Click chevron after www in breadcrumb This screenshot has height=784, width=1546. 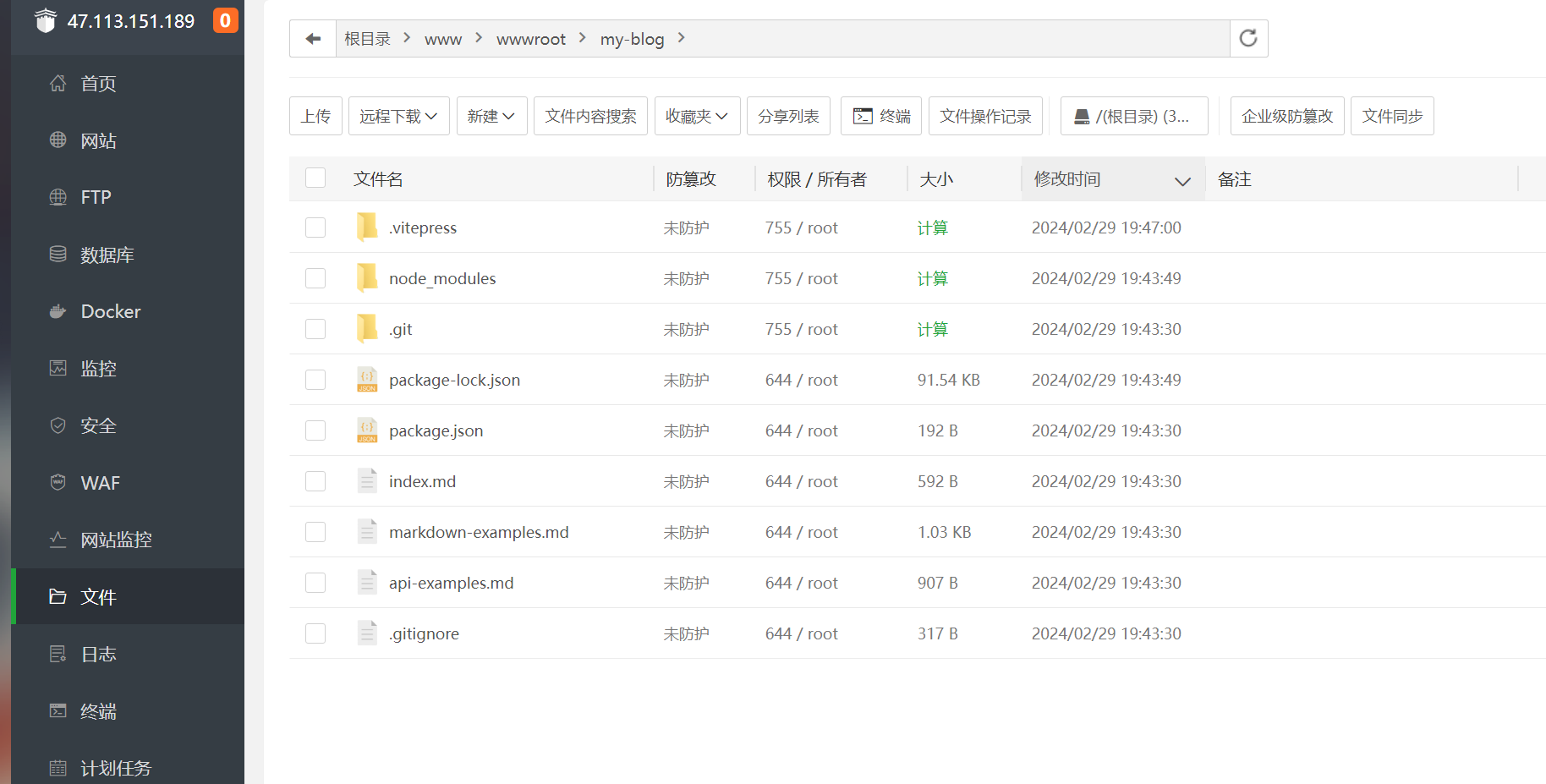(x=479, y=38)
